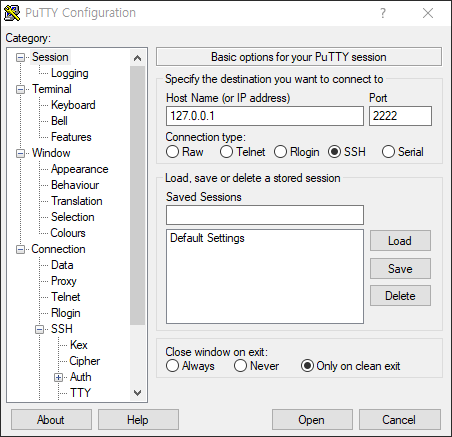Collapse the Window tree node

21,154
